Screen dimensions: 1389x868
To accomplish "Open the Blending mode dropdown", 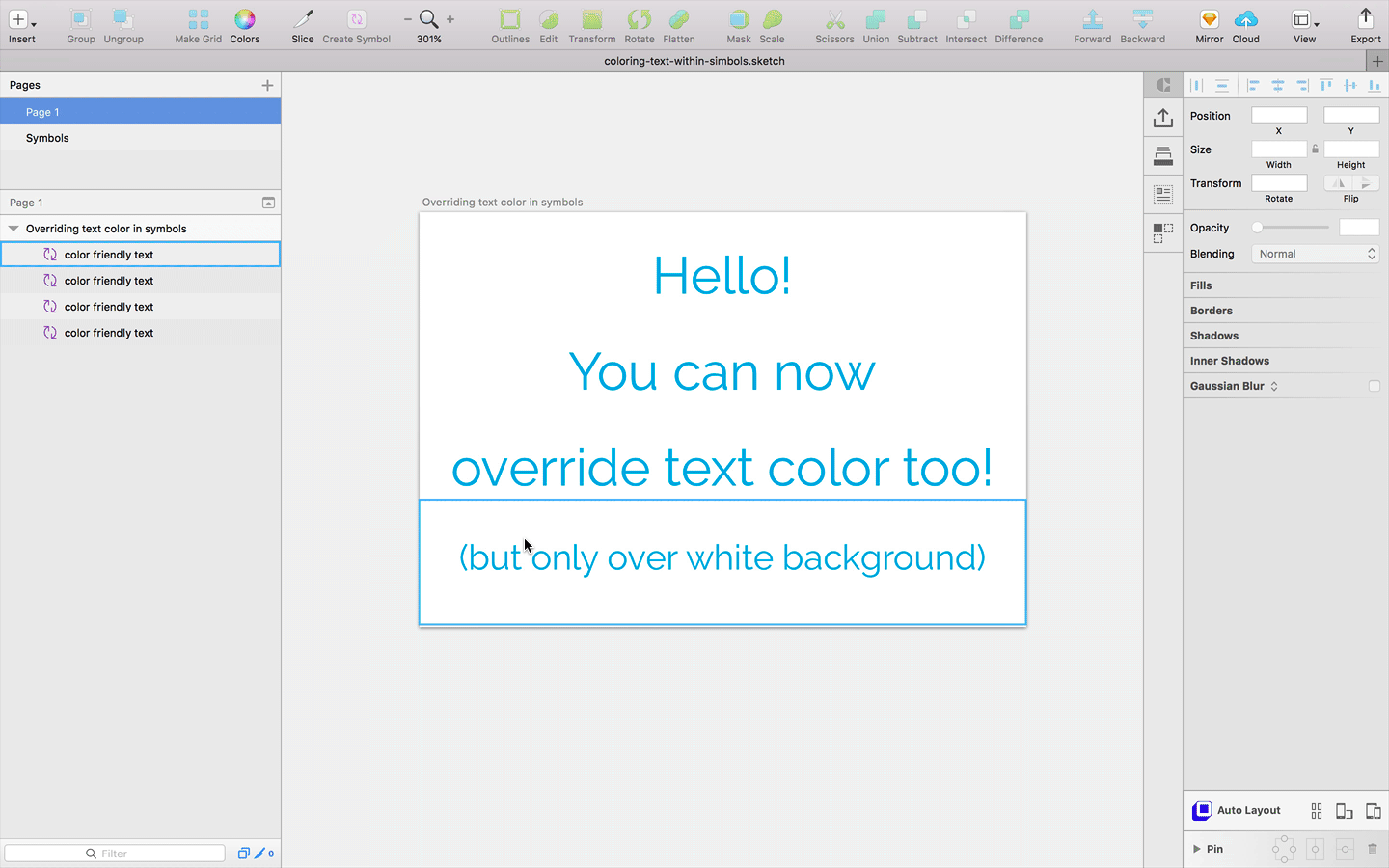I will [1315, 253].
